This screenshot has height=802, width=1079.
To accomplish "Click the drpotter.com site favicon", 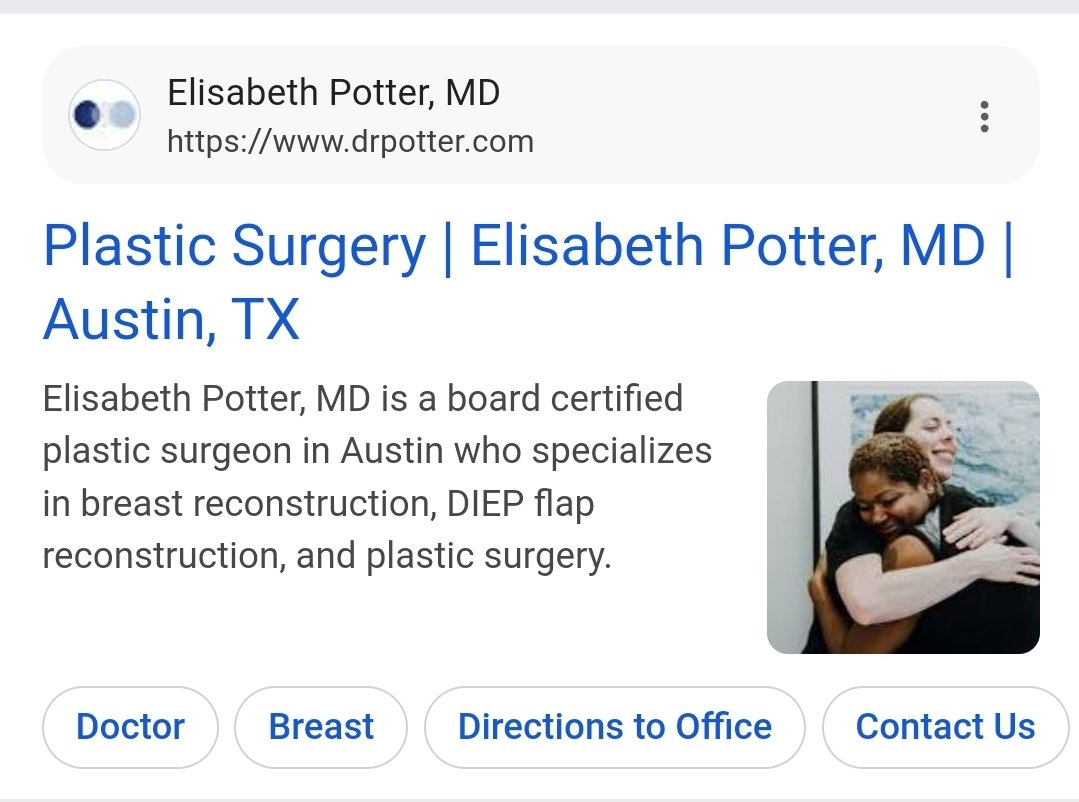I will pos(104,115).
